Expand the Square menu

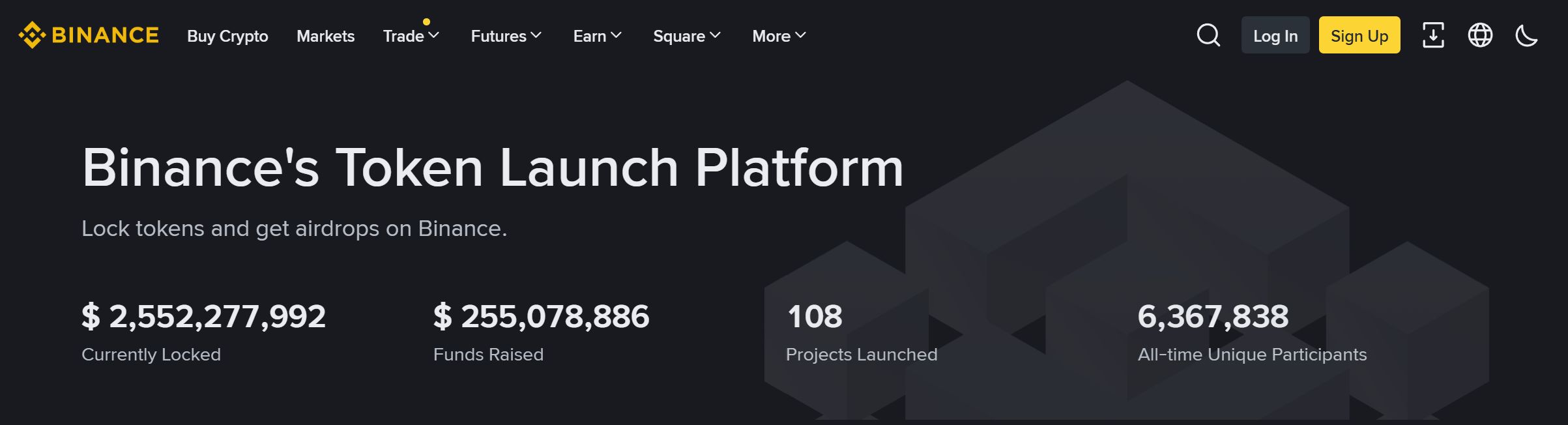coord(686,36)
